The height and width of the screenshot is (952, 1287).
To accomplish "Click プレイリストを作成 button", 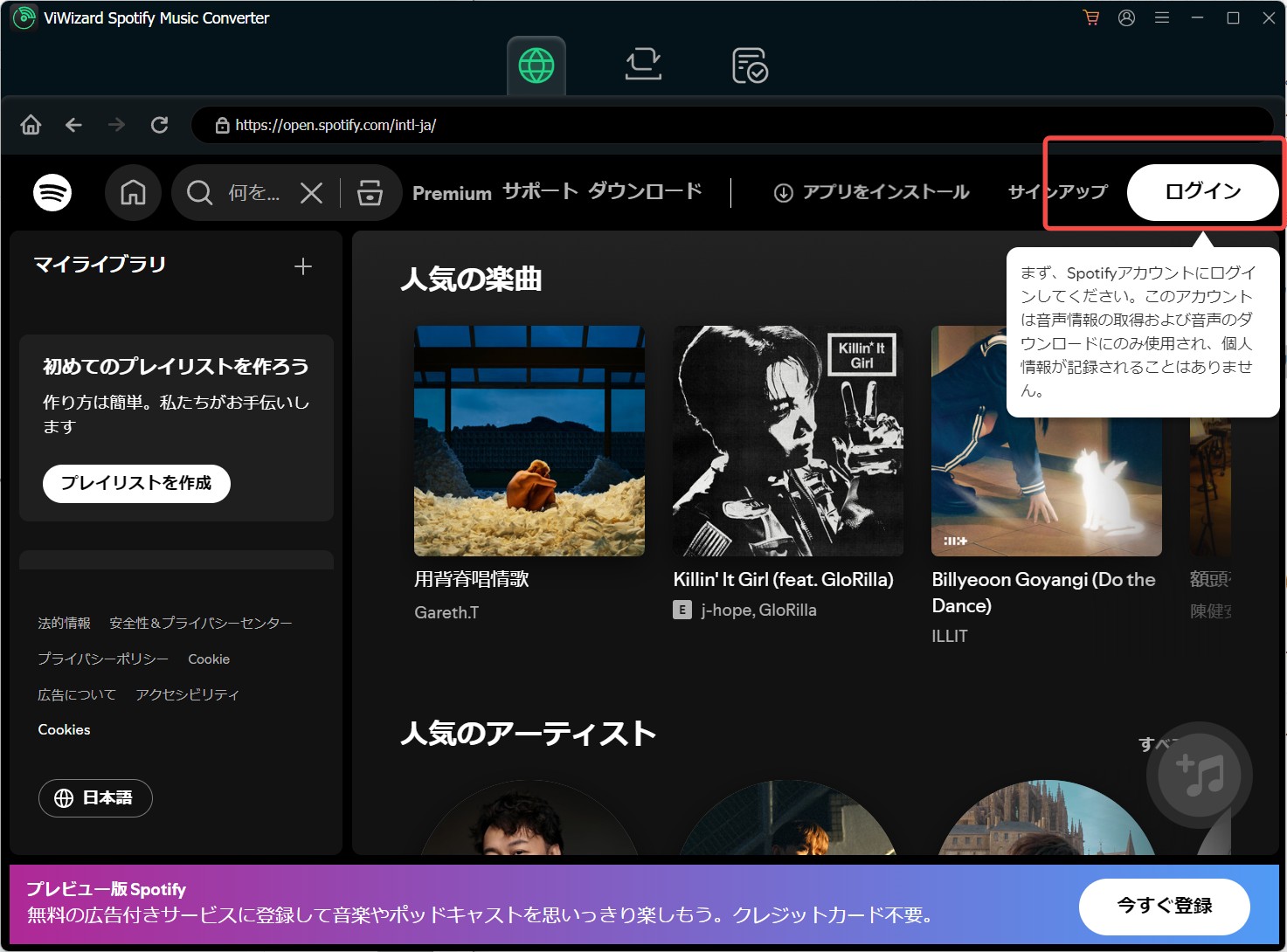I will (136, 484).
